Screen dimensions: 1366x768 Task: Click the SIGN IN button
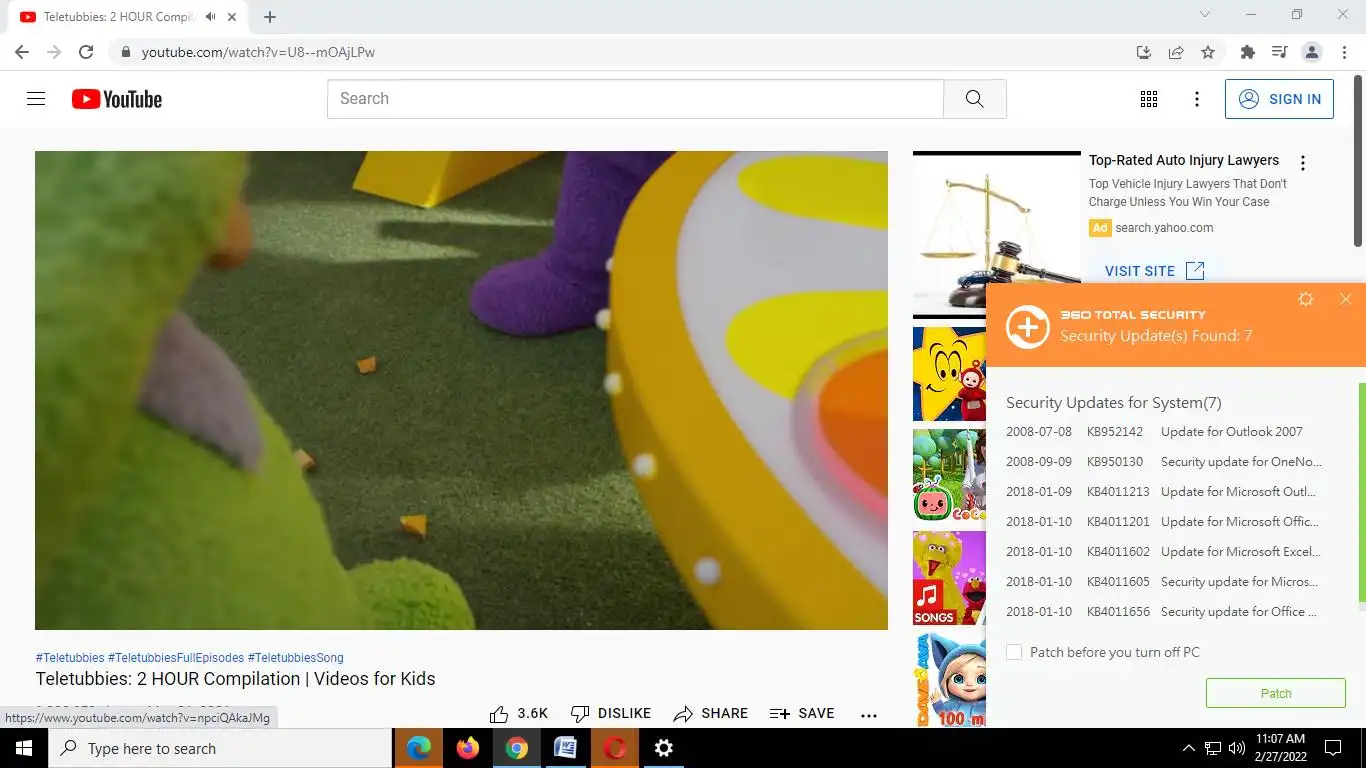tap(1279, 99)
